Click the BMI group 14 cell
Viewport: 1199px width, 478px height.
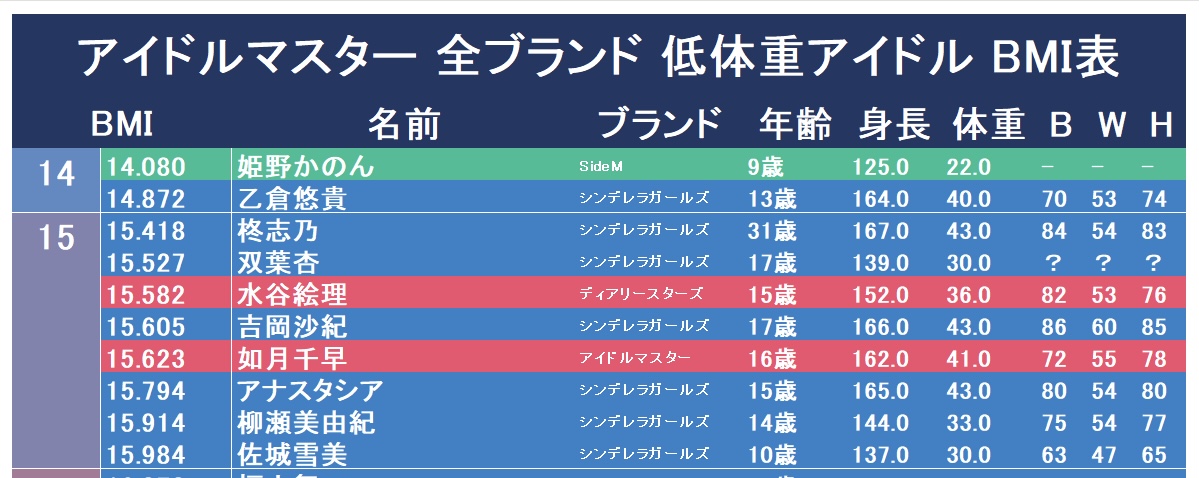57,180
